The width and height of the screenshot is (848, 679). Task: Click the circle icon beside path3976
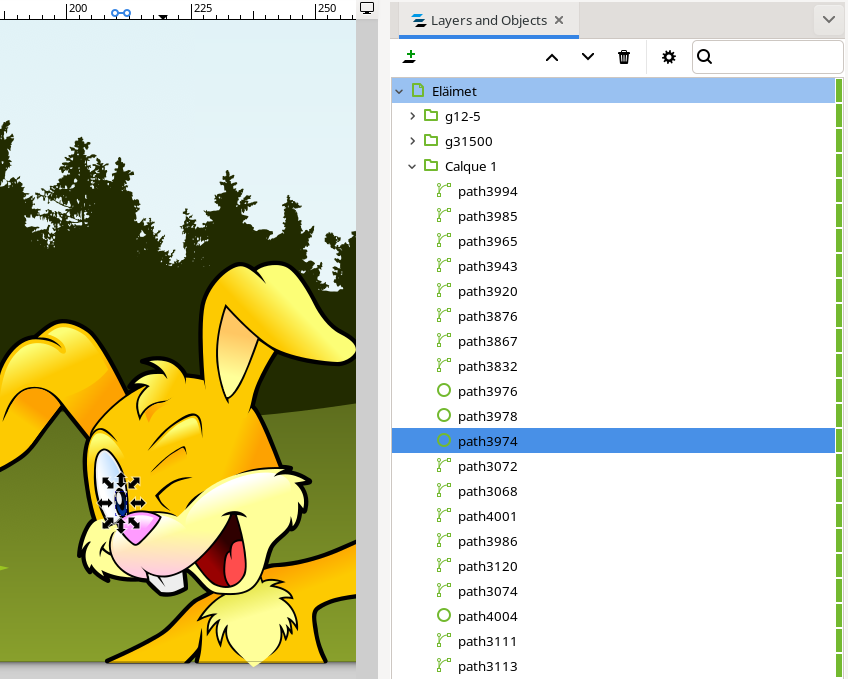tap(444, 390)
